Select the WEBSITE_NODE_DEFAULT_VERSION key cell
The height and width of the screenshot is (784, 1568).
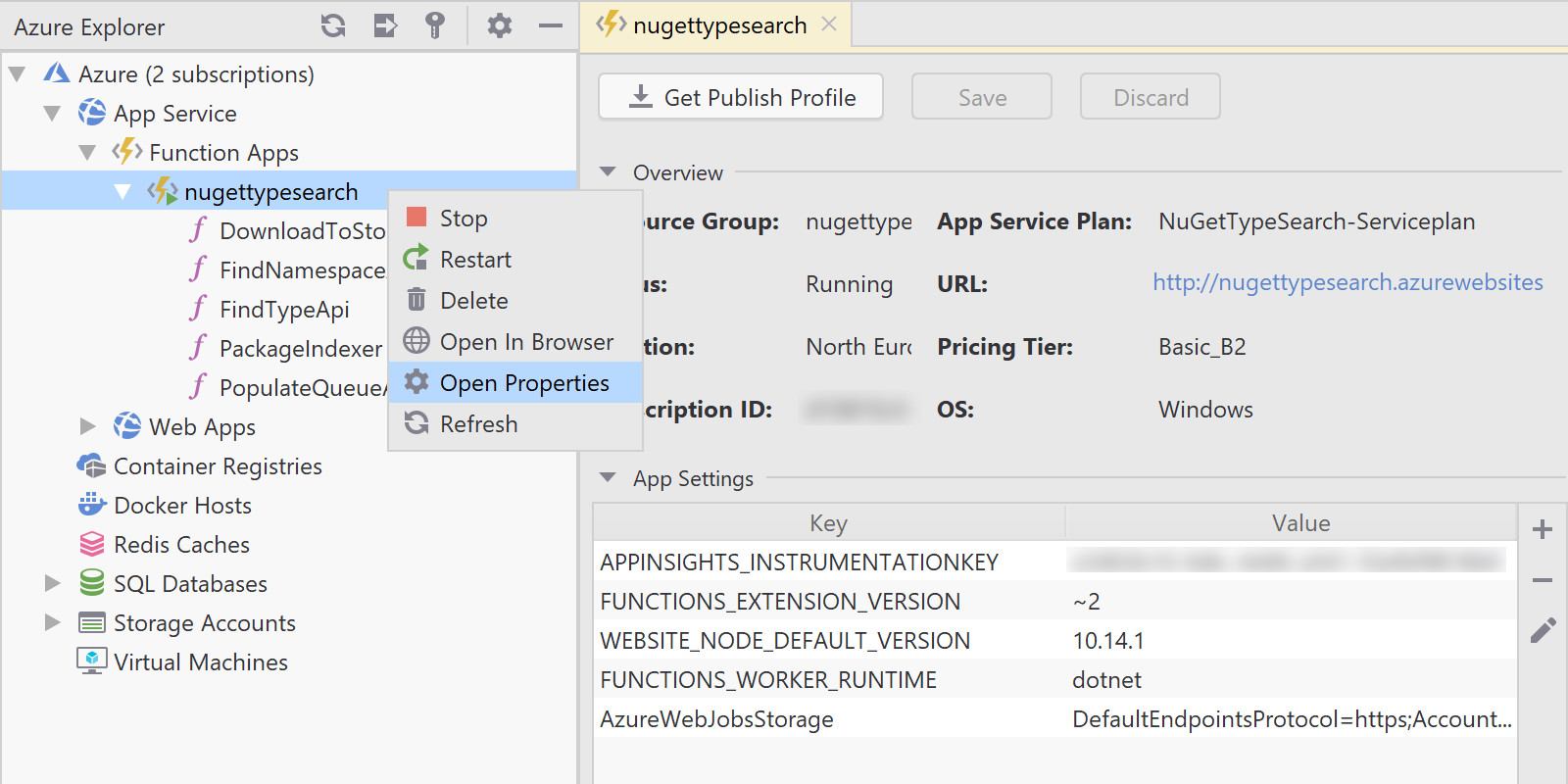pyautogui.click(x=829, y=640)
